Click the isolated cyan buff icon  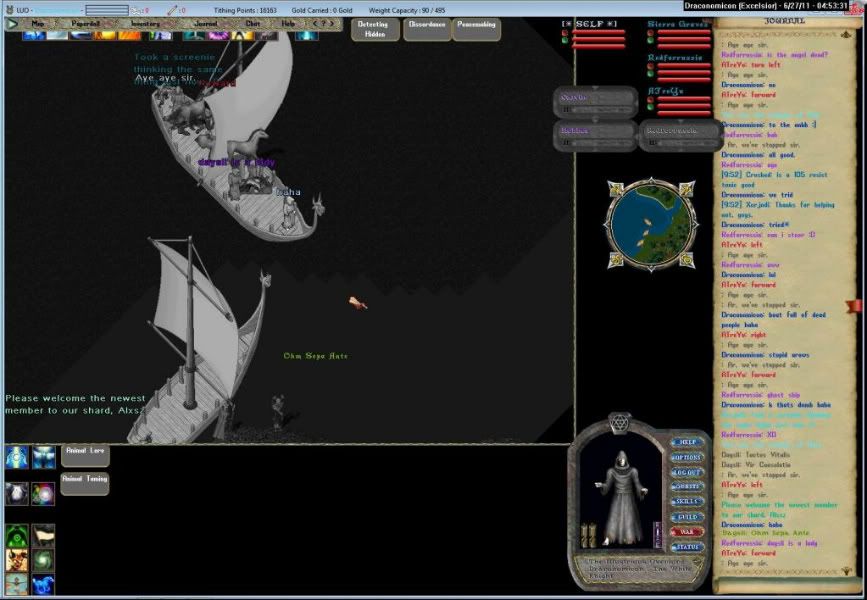pyautogui.click(x=306, y=36)
